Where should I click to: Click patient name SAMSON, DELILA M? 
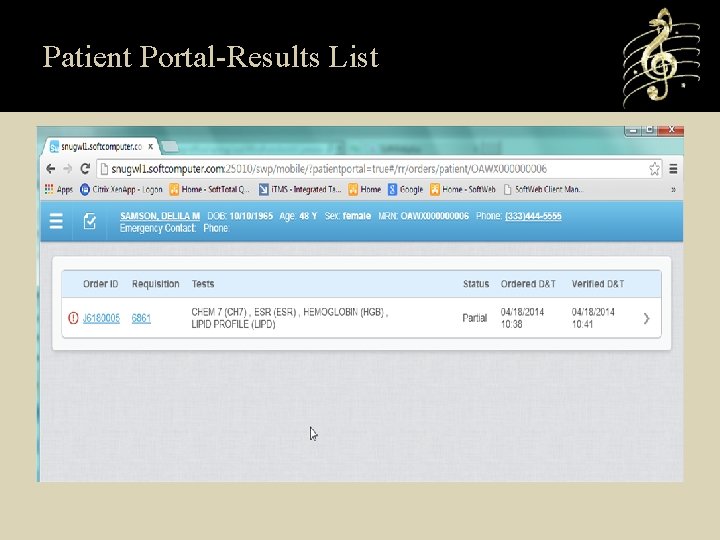point(160,216)
